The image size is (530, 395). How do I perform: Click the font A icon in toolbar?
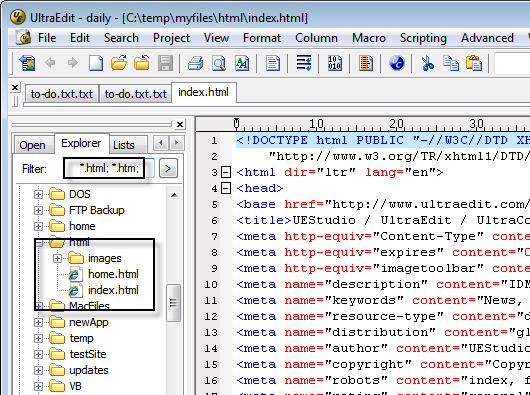(x=242, y=63)
